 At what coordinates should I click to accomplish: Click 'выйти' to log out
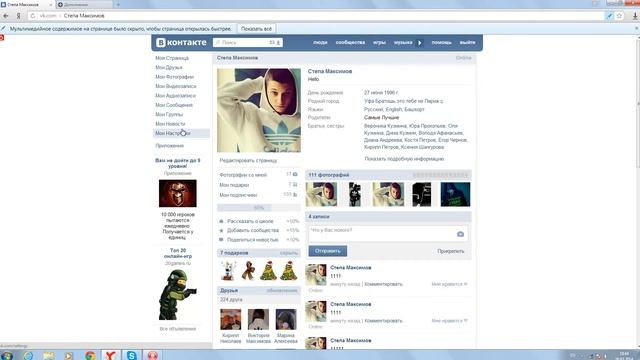coord(467,42)
